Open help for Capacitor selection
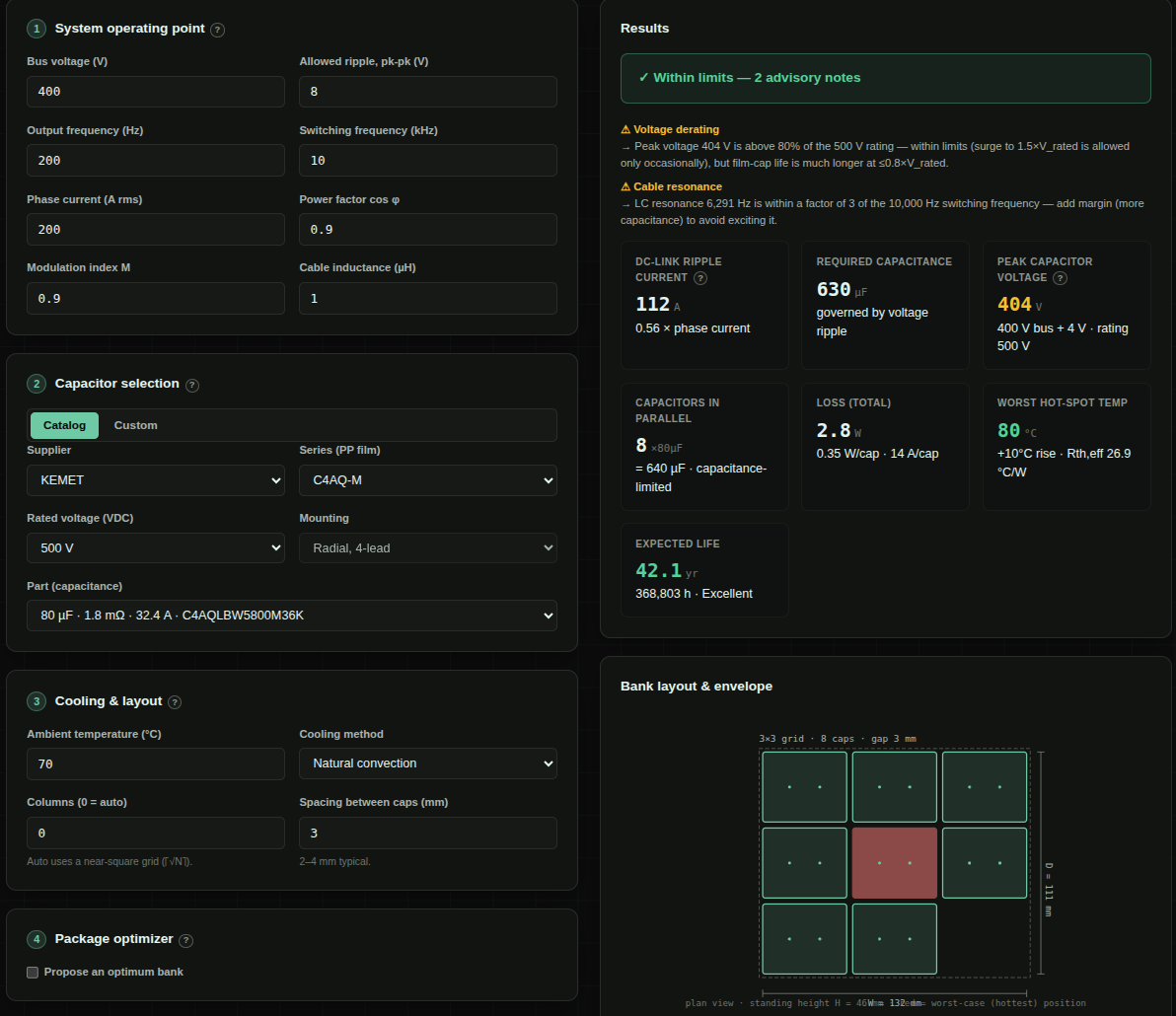 [192, 386]
